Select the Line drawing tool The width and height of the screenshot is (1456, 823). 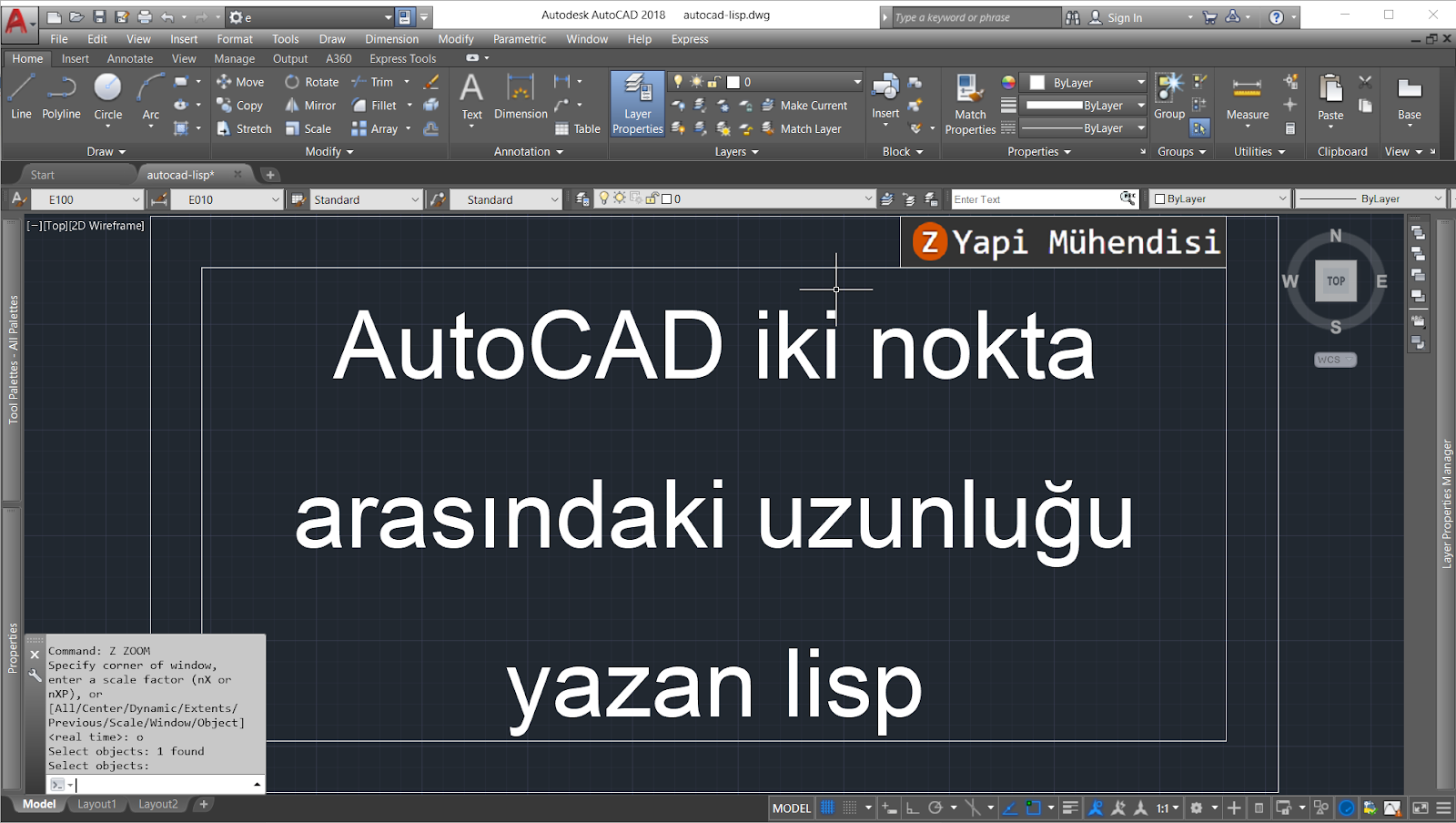click(21, 97)
